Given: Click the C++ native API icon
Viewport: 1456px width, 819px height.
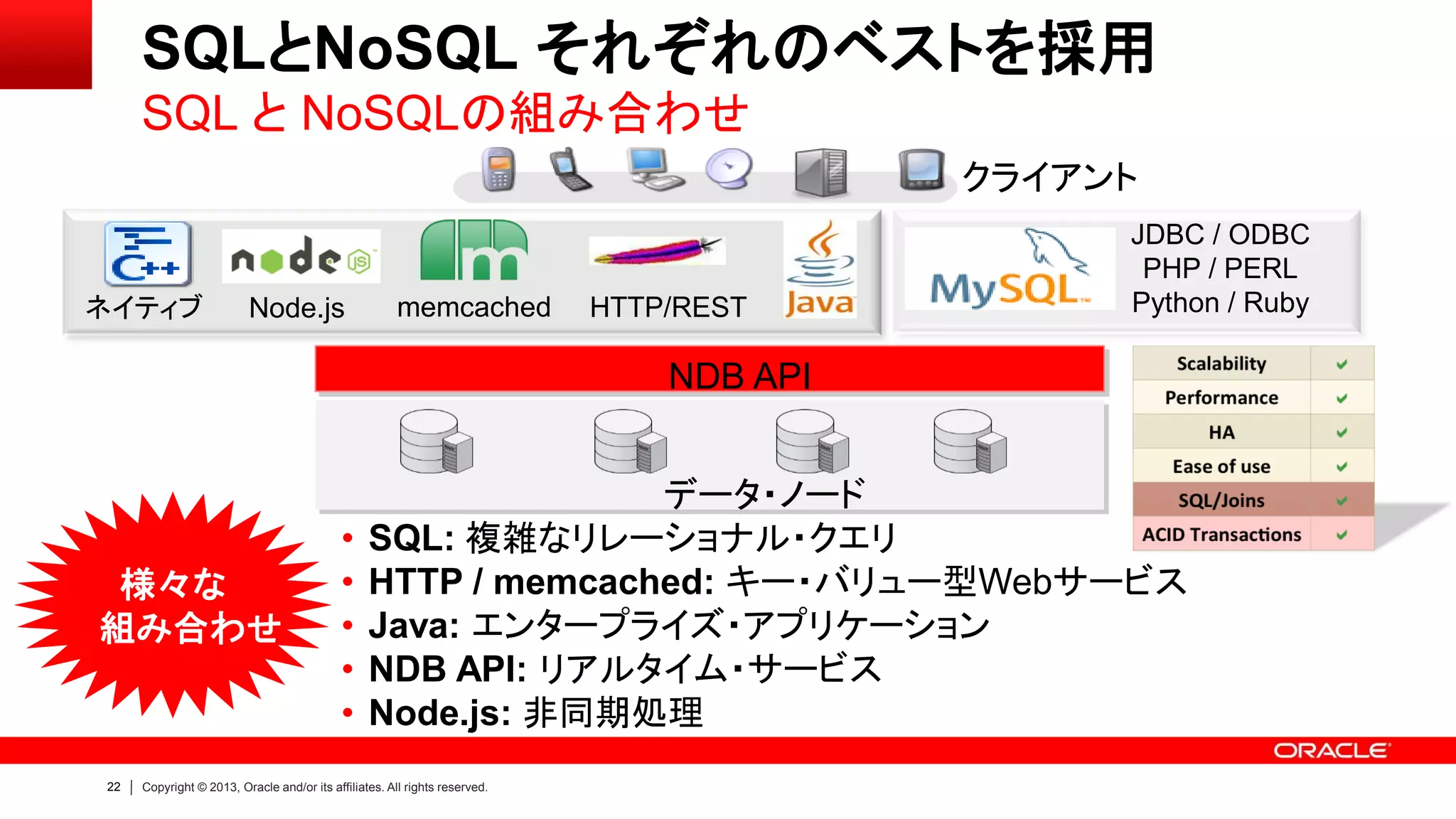Looking at the screenshot, I should (x=148, y=254).
